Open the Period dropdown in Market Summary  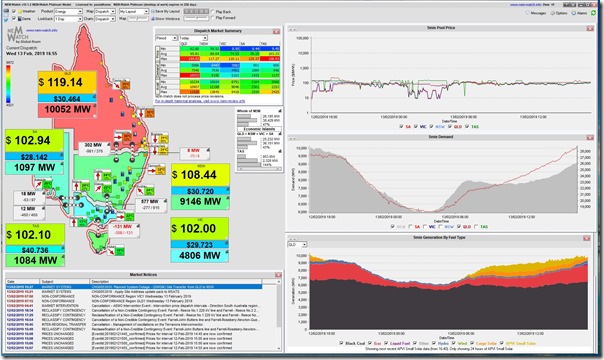coord(166,38)
